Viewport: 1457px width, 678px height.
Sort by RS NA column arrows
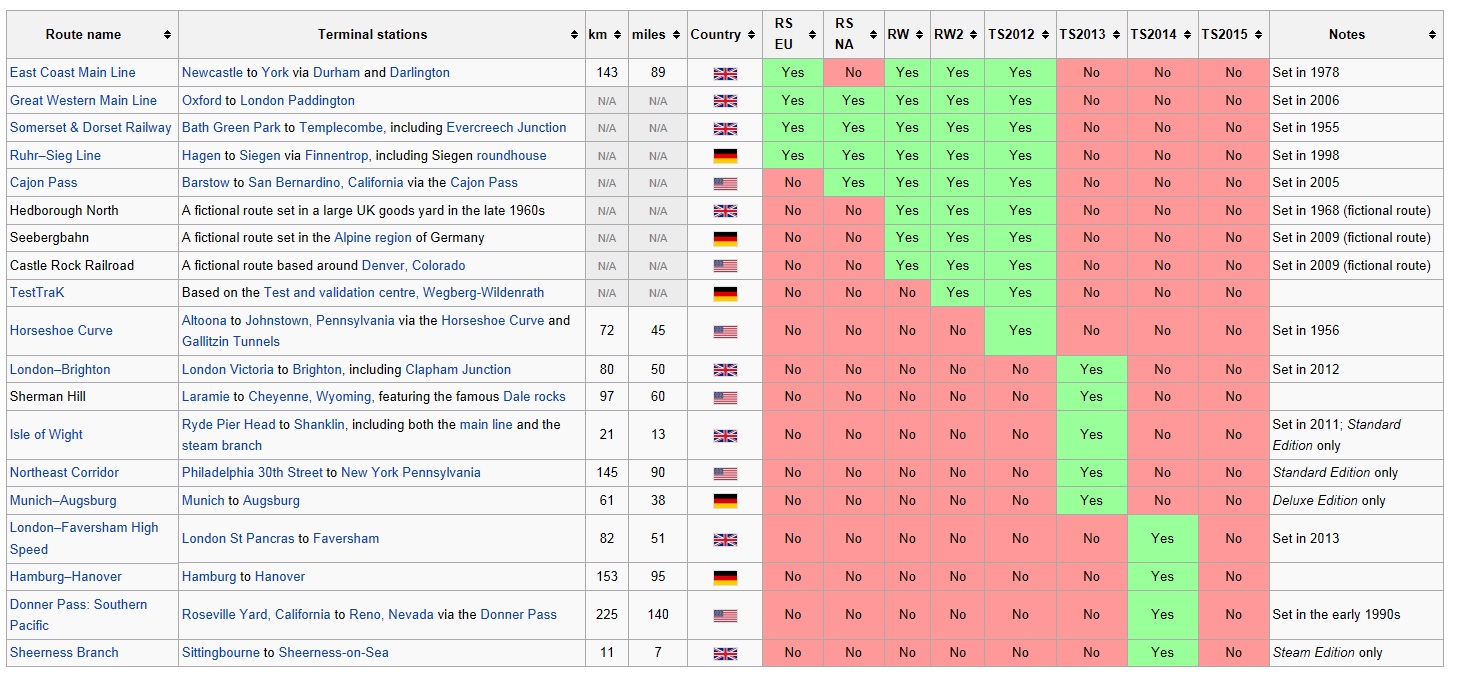click(x=873, y=35)
